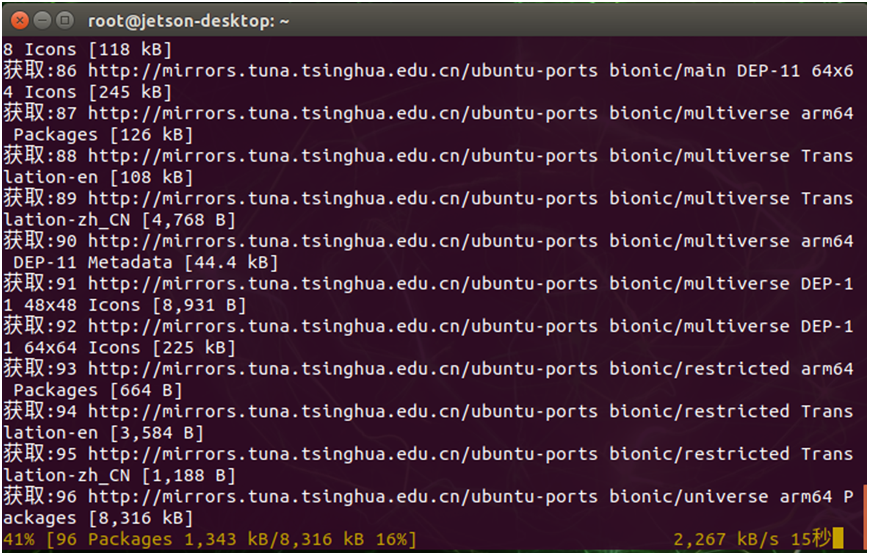Click the text lation-en [108 kB]
The height and width of the screenshot is (555, 869).
pyautogui.click(x=98, y=177)
